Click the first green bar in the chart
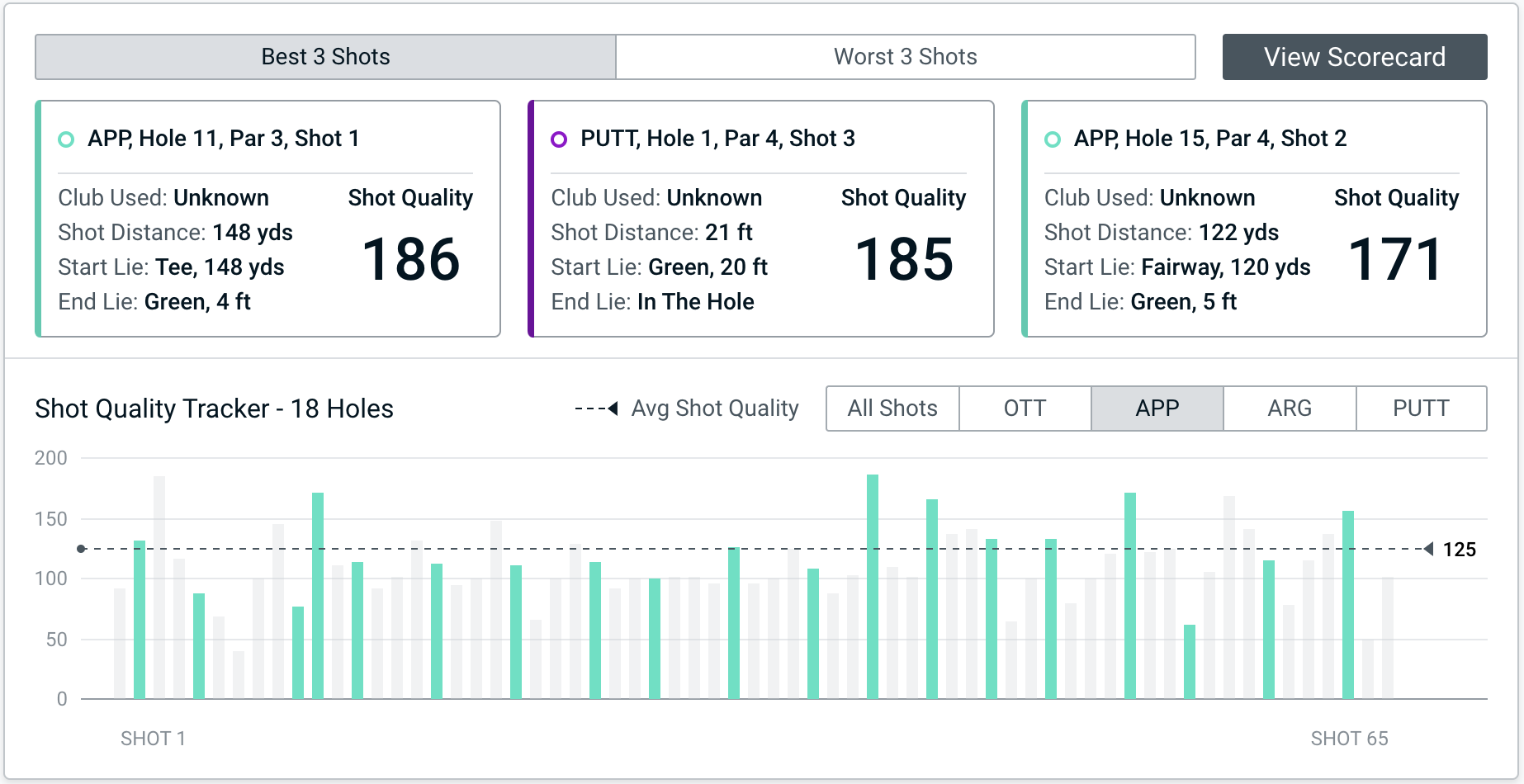Image resolution: width=1524 pixels, height=784 pixels. [140, 619]
